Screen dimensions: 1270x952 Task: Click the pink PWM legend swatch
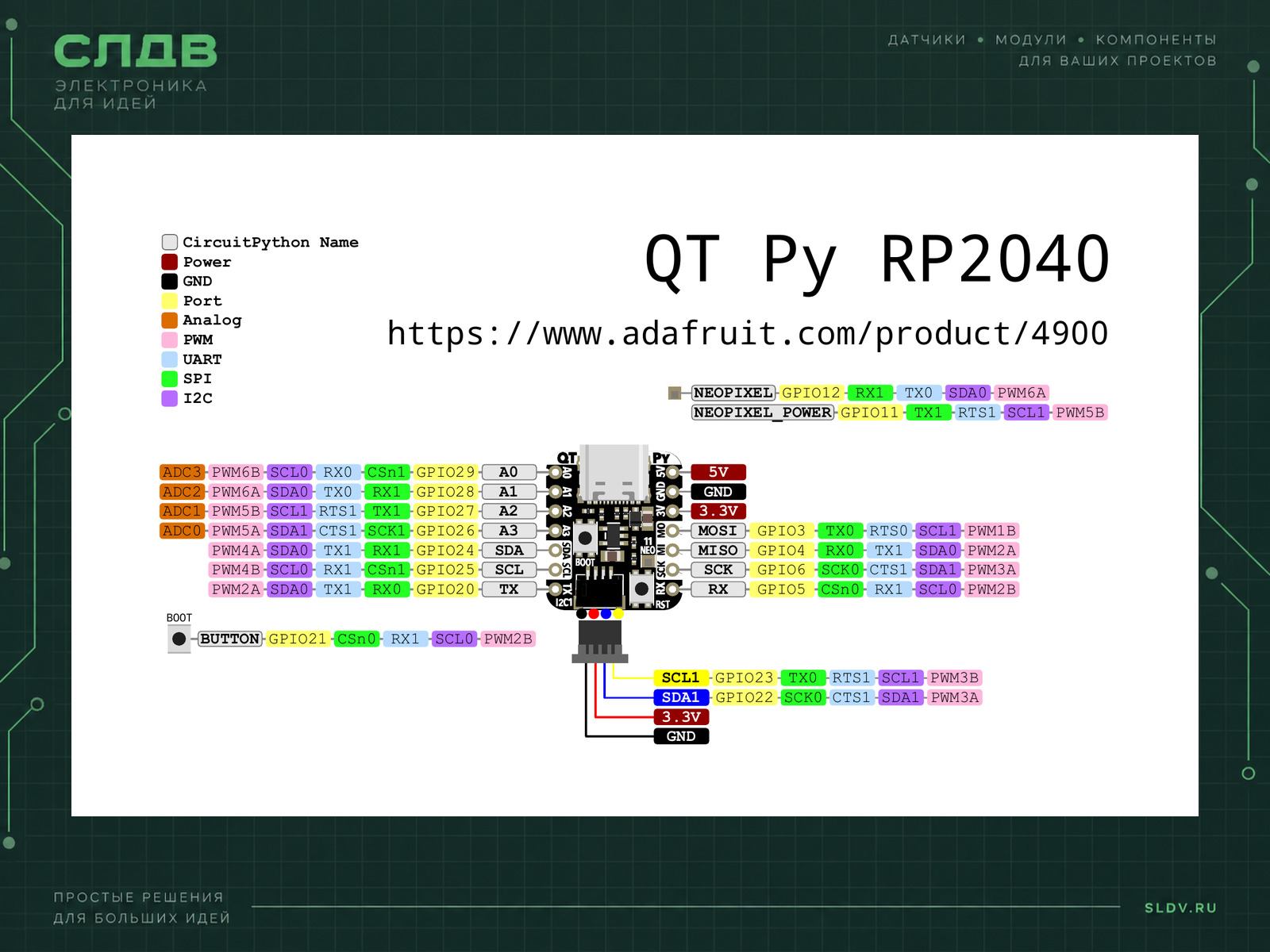pos(169,340)
